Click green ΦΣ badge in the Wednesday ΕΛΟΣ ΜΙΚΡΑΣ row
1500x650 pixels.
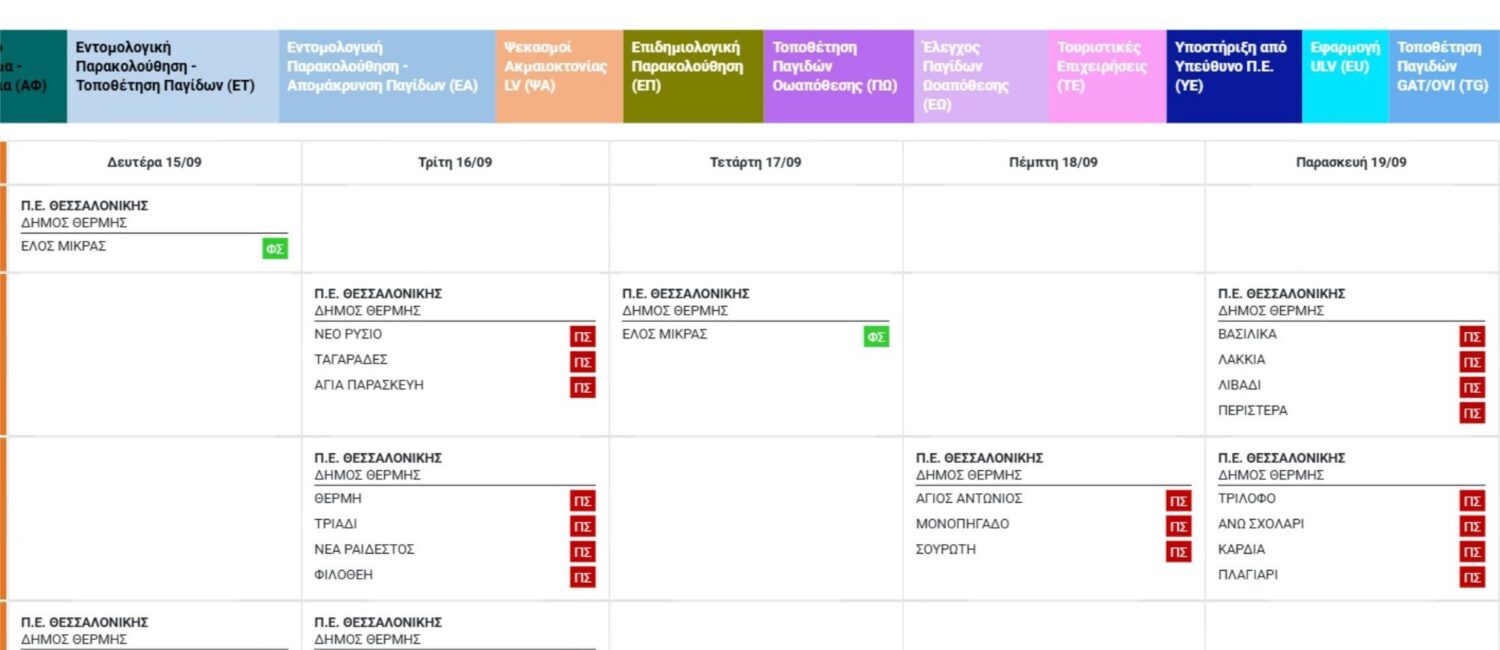point(876,337)
